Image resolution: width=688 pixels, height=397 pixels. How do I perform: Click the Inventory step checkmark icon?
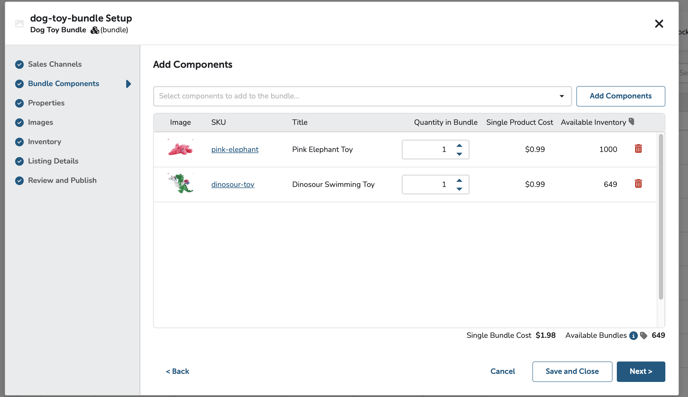pos(19,142)
